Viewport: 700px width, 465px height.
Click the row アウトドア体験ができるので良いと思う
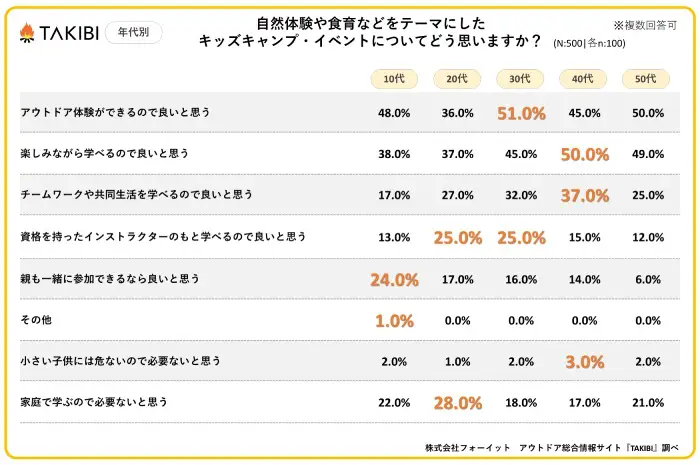[x=115, y=113]
